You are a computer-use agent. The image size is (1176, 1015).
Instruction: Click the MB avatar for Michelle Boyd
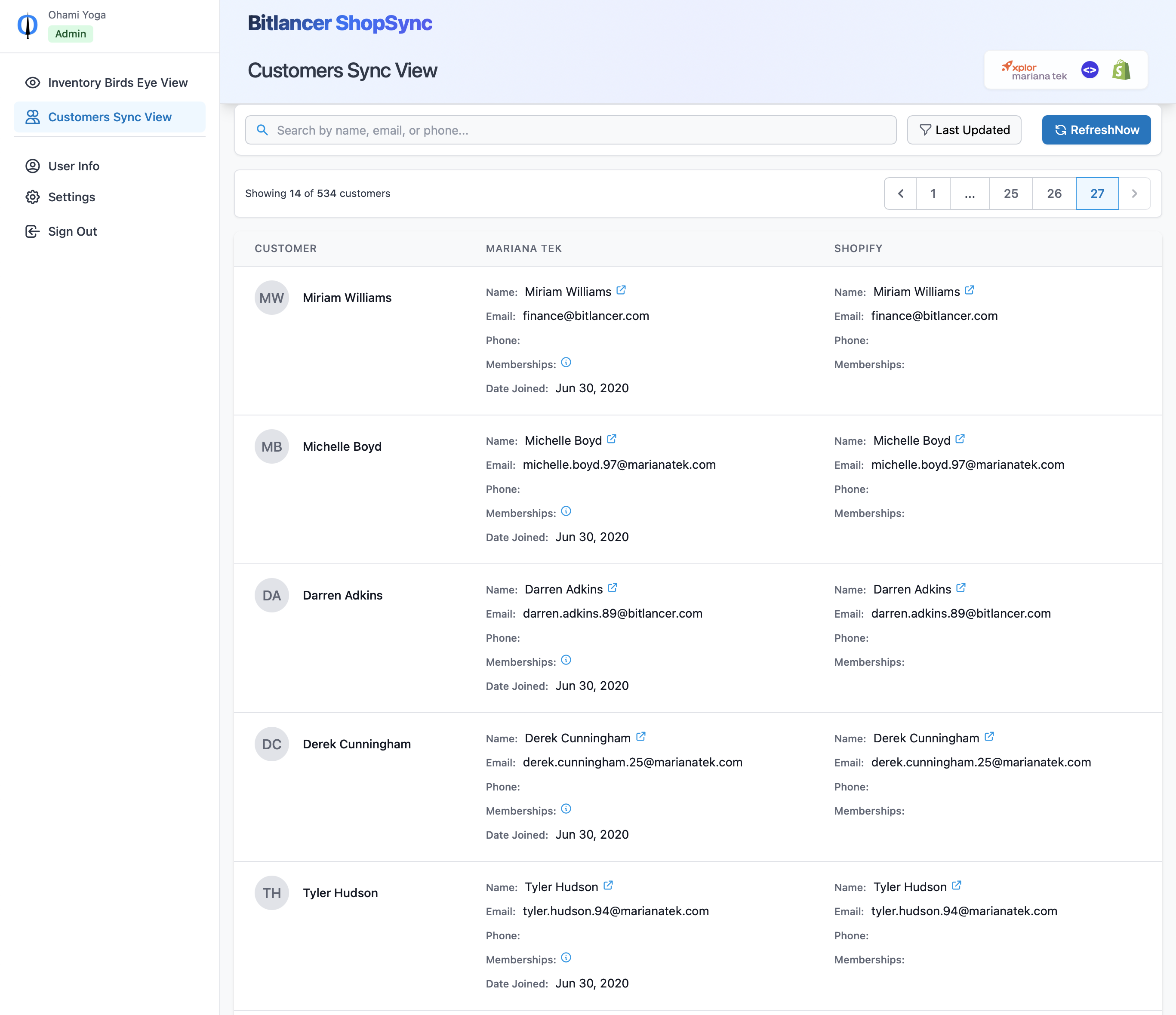pyautogui.click(x=272, y=446)
